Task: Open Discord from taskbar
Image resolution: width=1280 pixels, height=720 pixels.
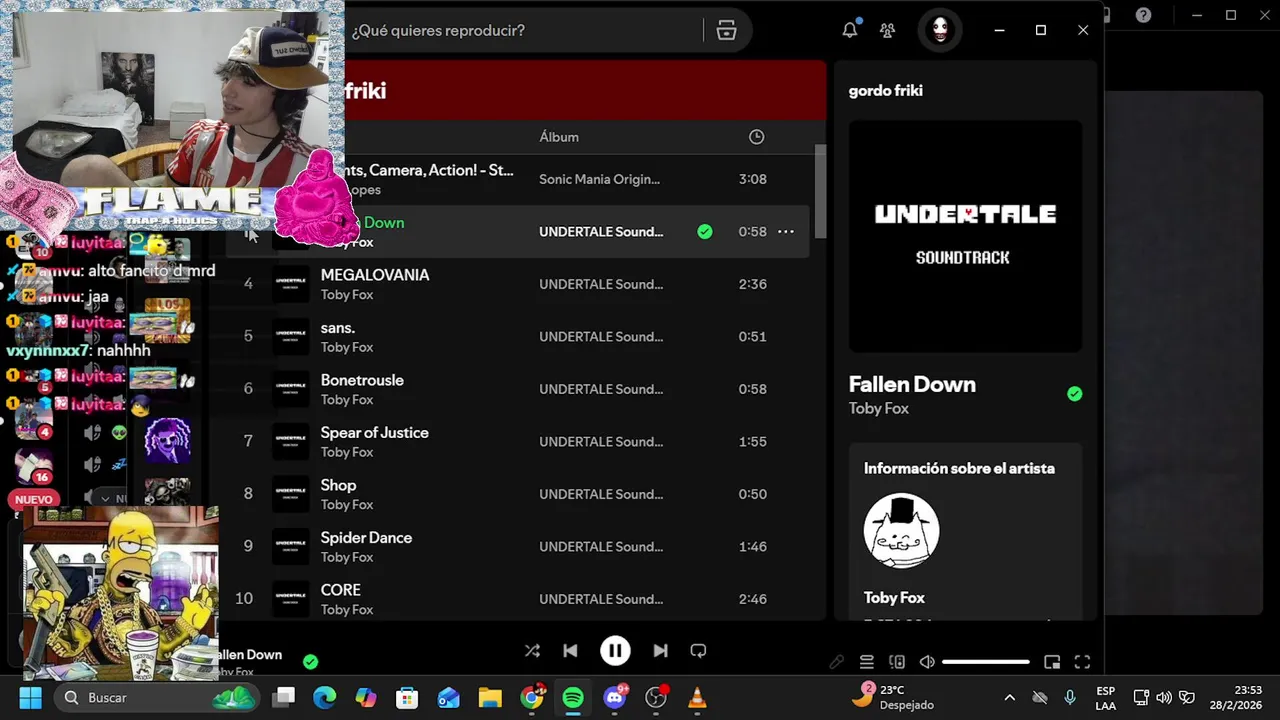Action: point(615,698)
